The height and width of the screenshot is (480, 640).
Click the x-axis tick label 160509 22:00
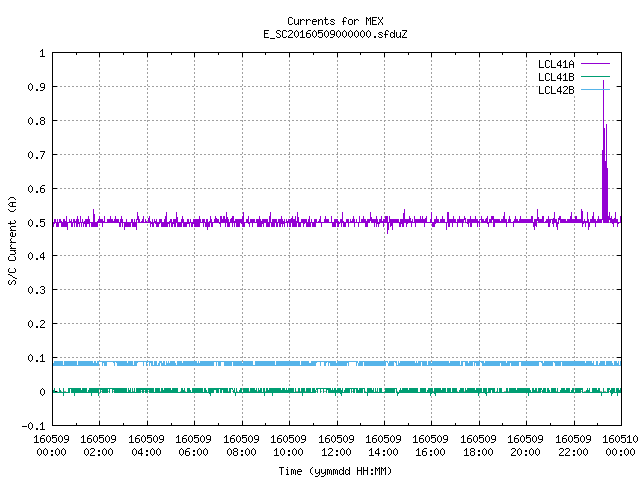573,445
